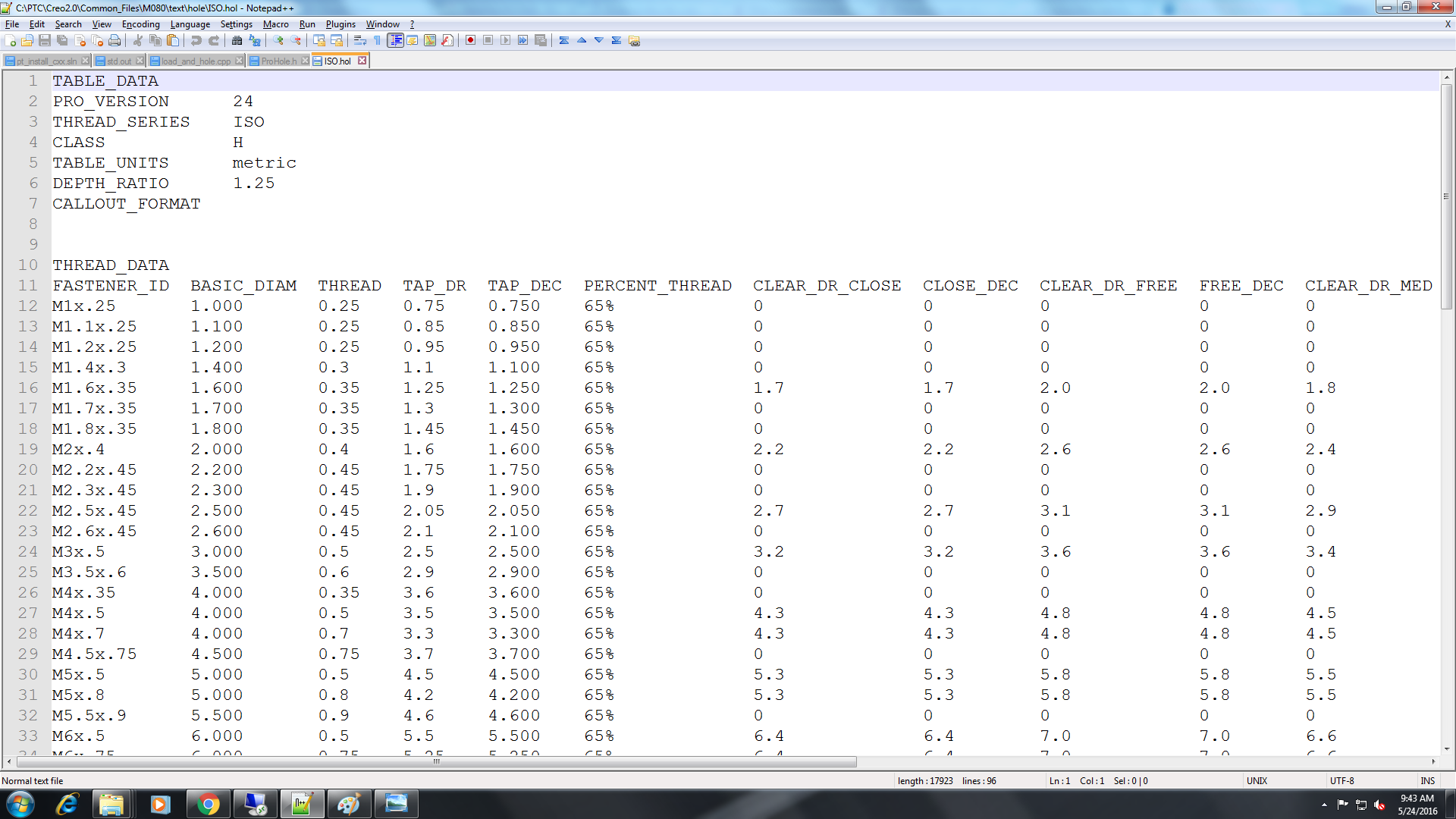
Task: Click the Zoom In toolbar icon
Action: [x=279, y=40]
